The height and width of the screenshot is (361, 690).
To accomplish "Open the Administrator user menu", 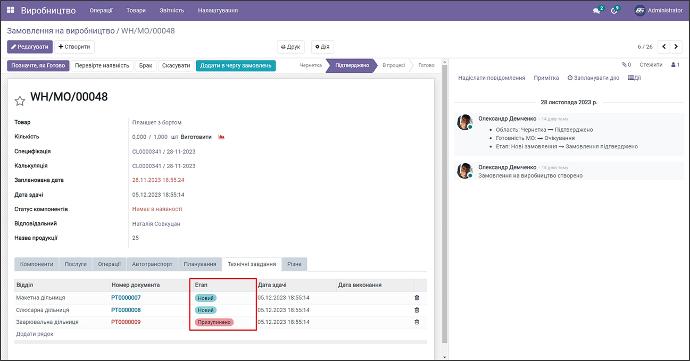I will point(659,10).
